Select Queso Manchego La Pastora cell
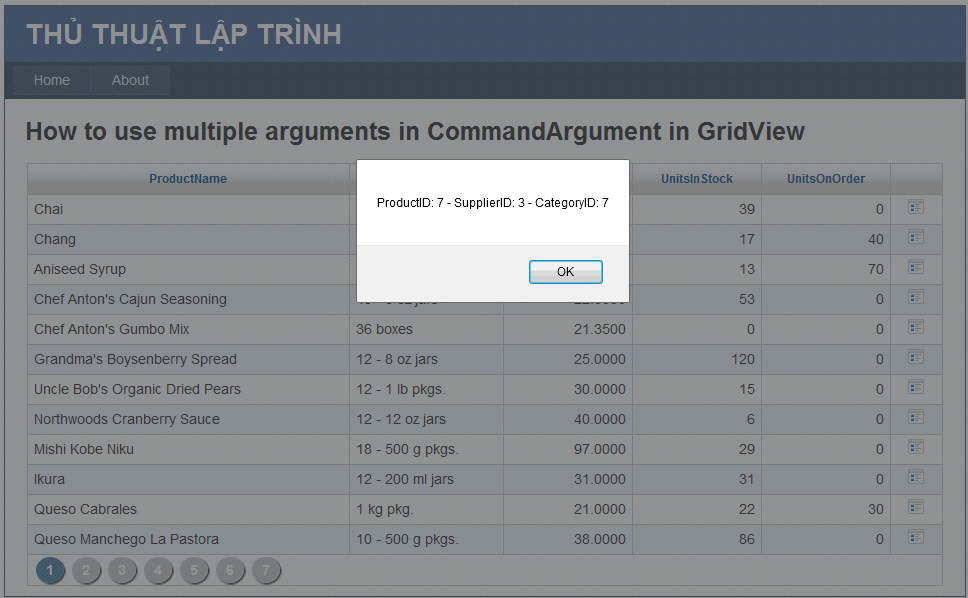968x598 pixels. (x=188, y=539)
